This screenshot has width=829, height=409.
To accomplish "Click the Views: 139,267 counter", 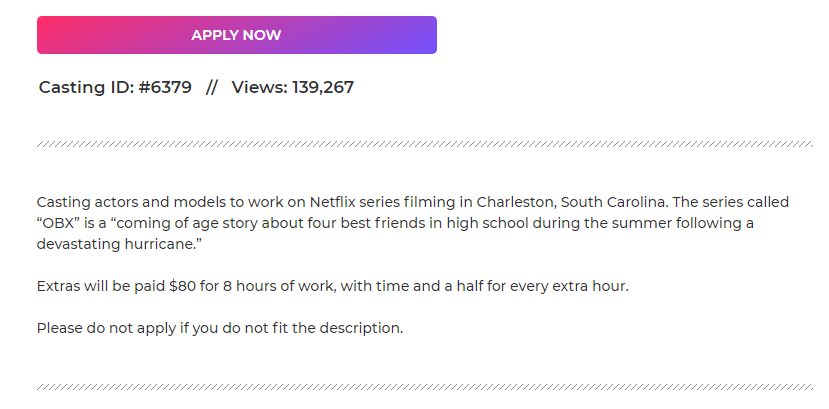I will (x=292, y=87).
